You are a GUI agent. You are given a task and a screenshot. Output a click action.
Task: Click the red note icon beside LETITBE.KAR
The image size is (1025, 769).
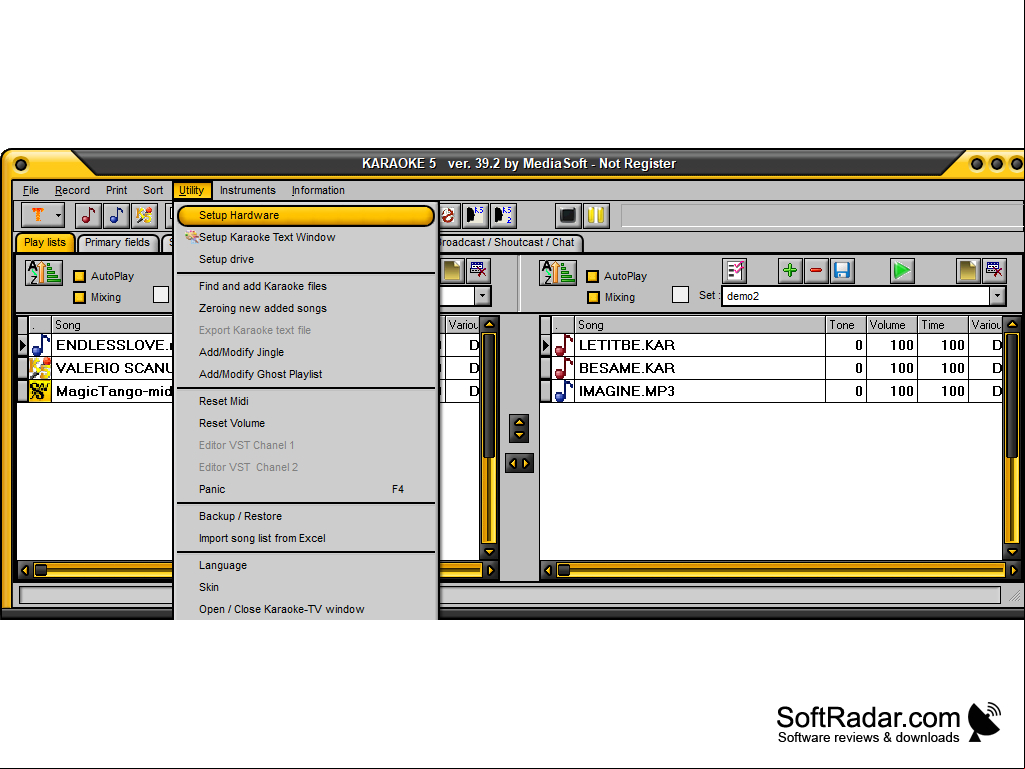point(563,345)
